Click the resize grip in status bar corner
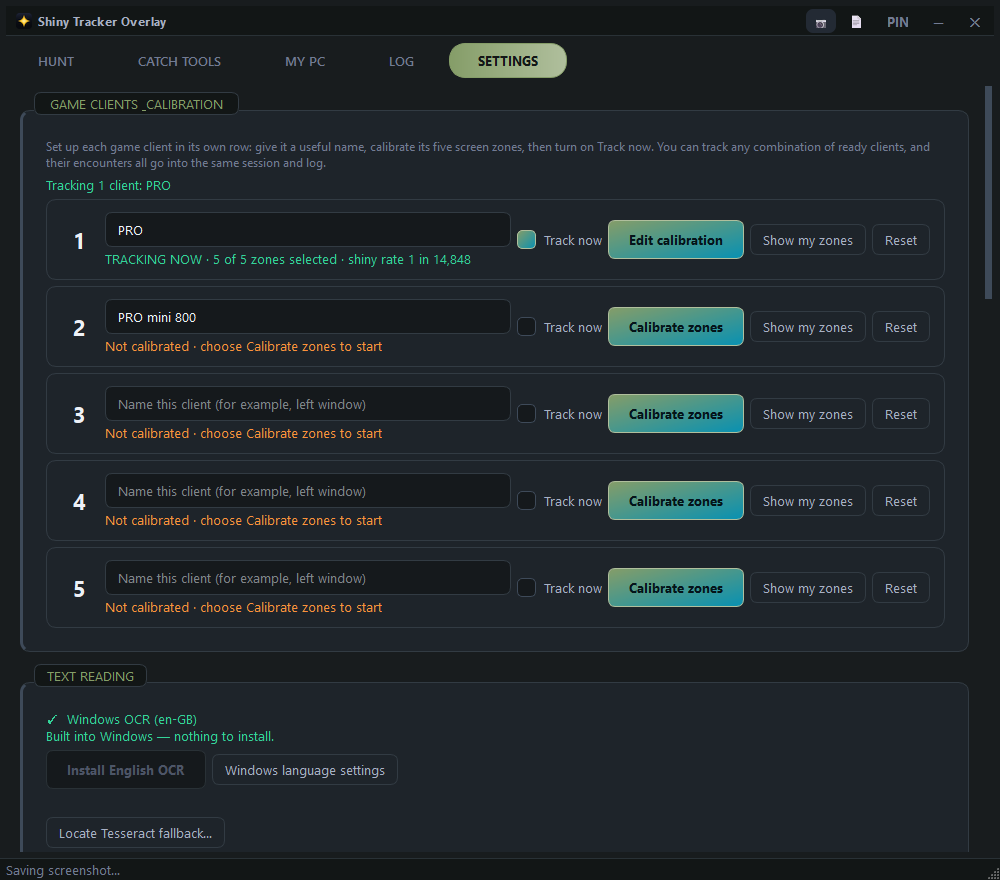This screenshot has width=1000, height=880. (993, 873)
